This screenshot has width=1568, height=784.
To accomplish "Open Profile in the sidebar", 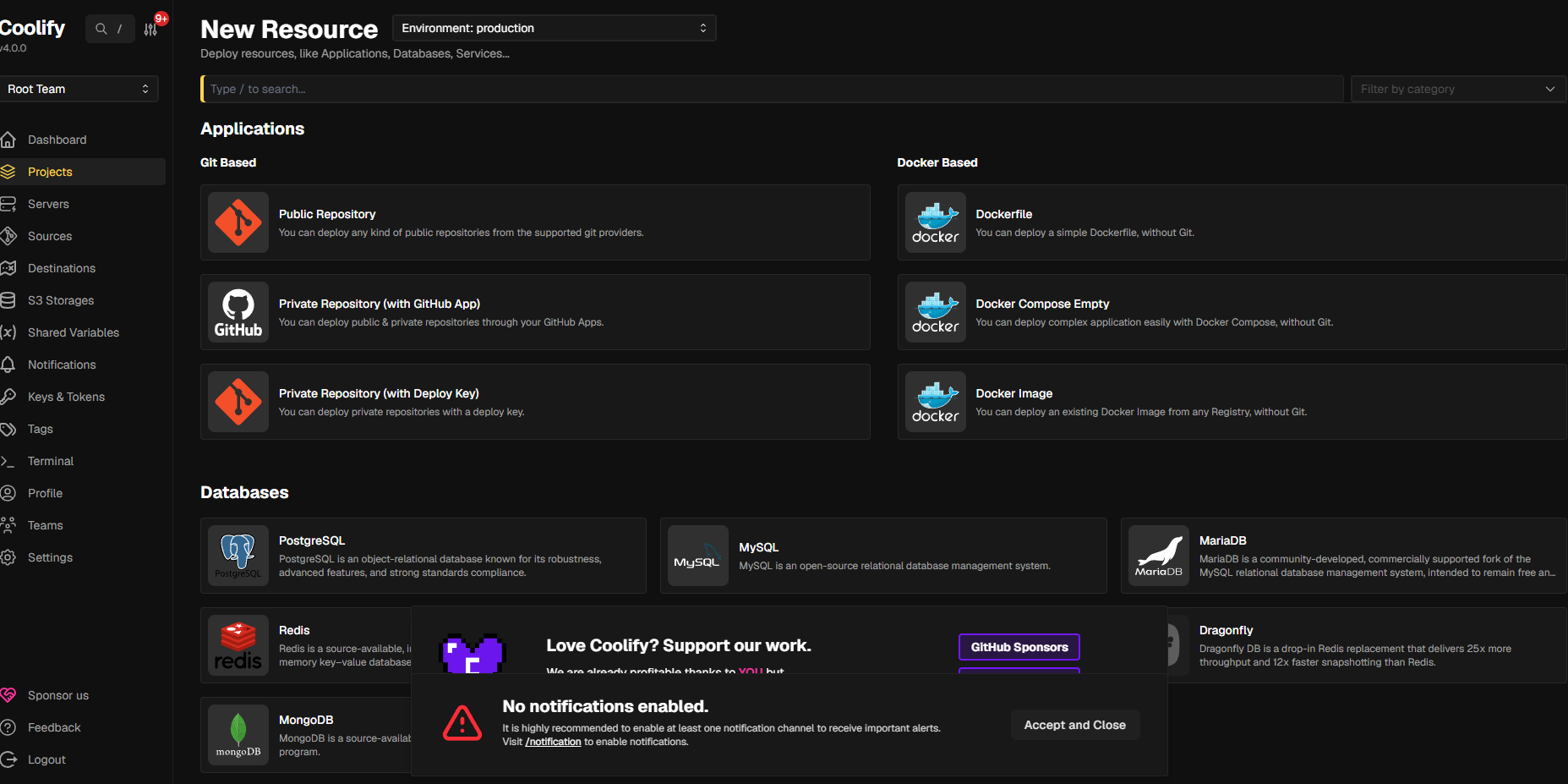I will pyautogui.click(x=46, y=493).
